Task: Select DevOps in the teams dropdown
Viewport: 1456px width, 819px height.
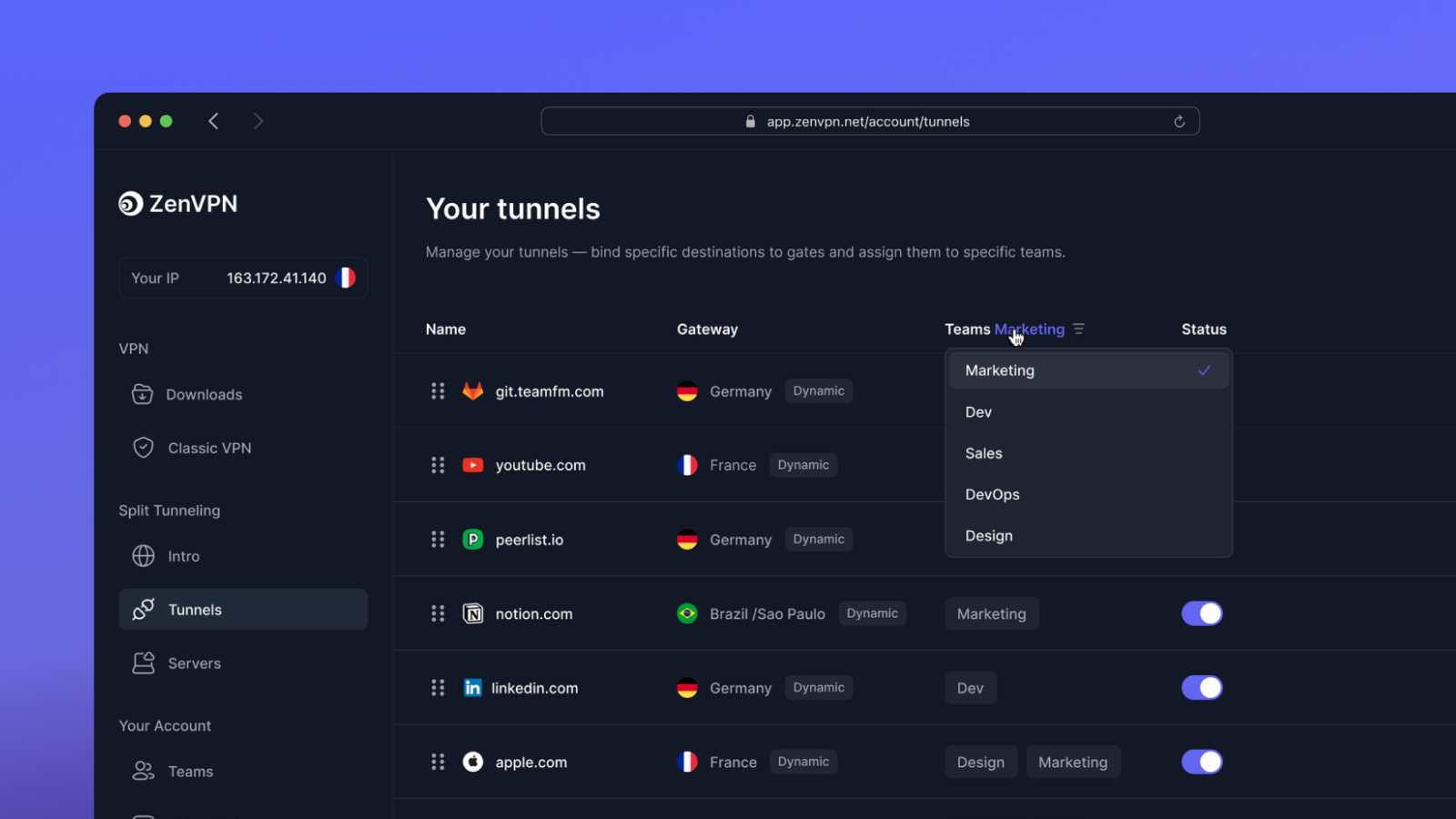Action: [1088, 494]
